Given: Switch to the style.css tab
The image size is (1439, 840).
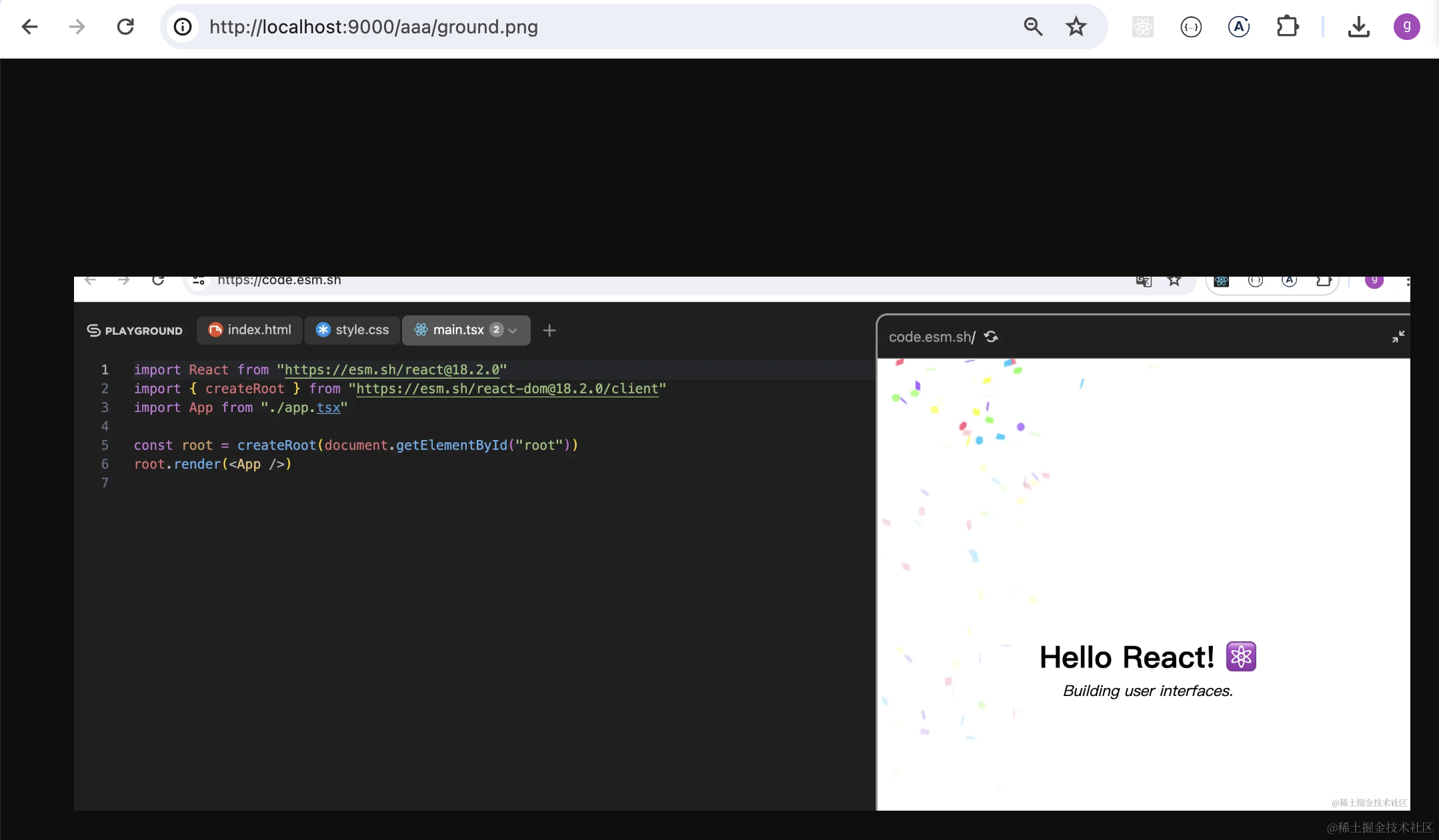Looking at the screenshot, I should [x=353, y=330].
